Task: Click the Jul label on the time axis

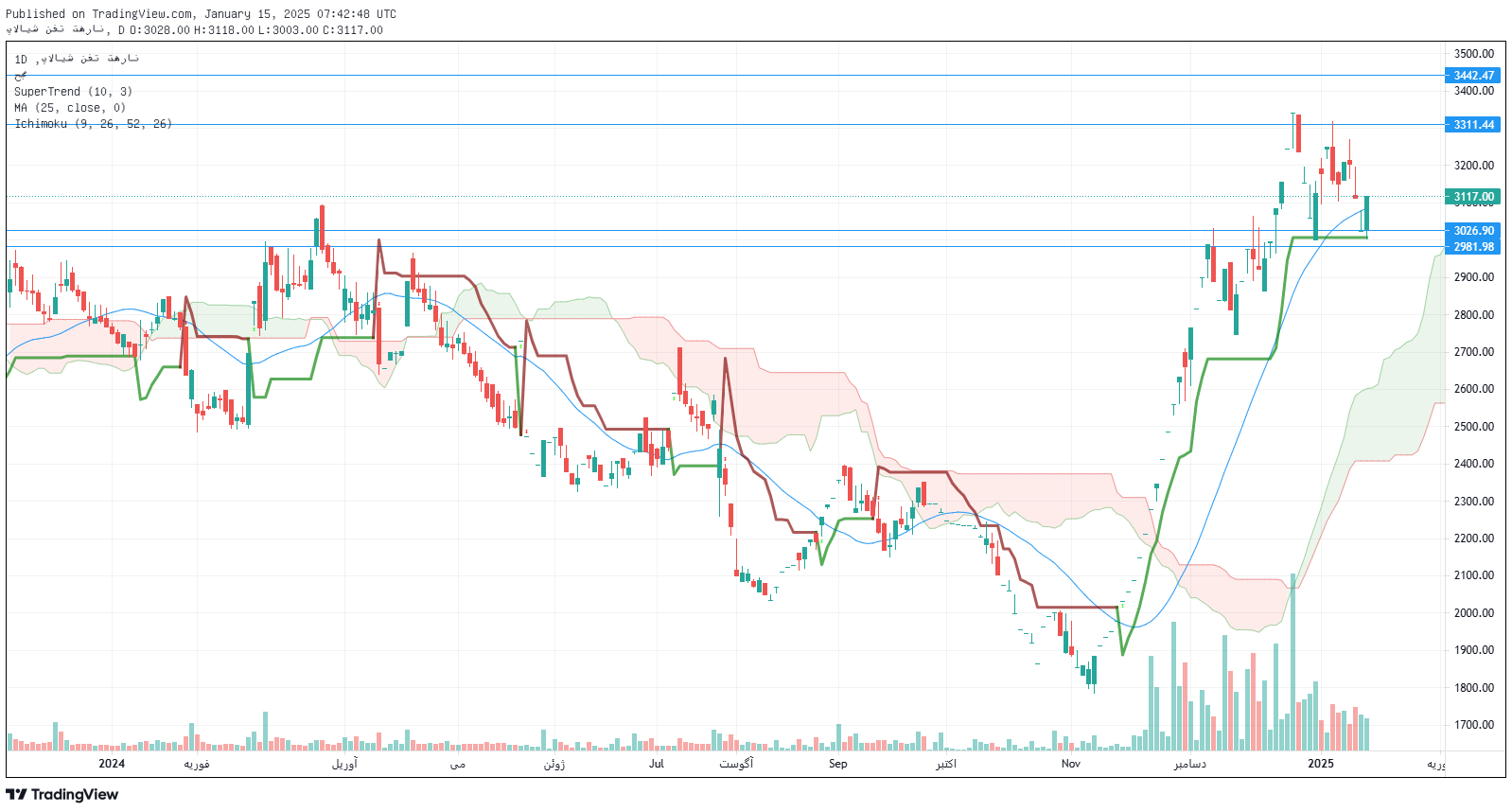Action: (x=657, y=764)
